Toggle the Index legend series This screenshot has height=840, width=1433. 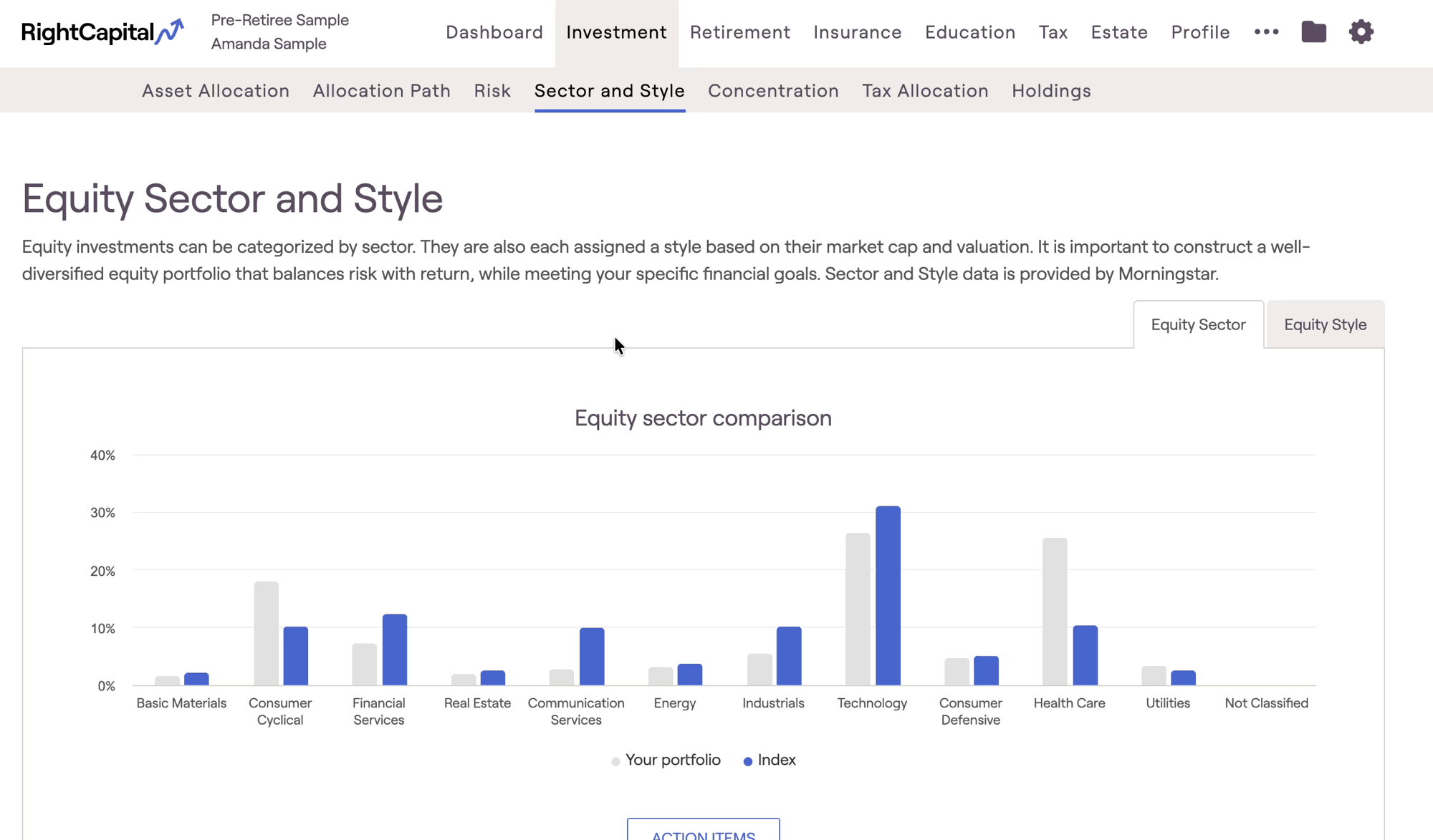coord(770,760)
